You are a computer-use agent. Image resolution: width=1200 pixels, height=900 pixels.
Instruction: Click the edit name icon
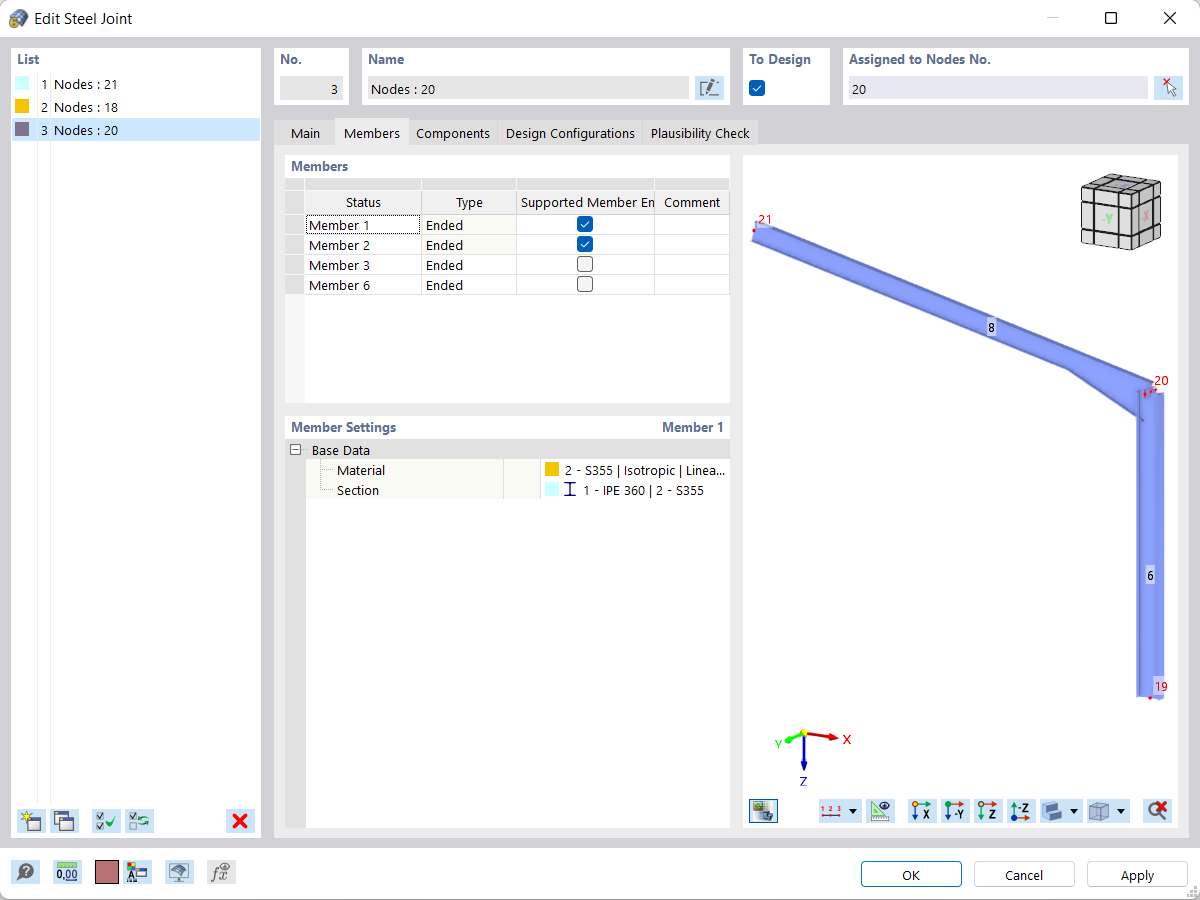709,88
